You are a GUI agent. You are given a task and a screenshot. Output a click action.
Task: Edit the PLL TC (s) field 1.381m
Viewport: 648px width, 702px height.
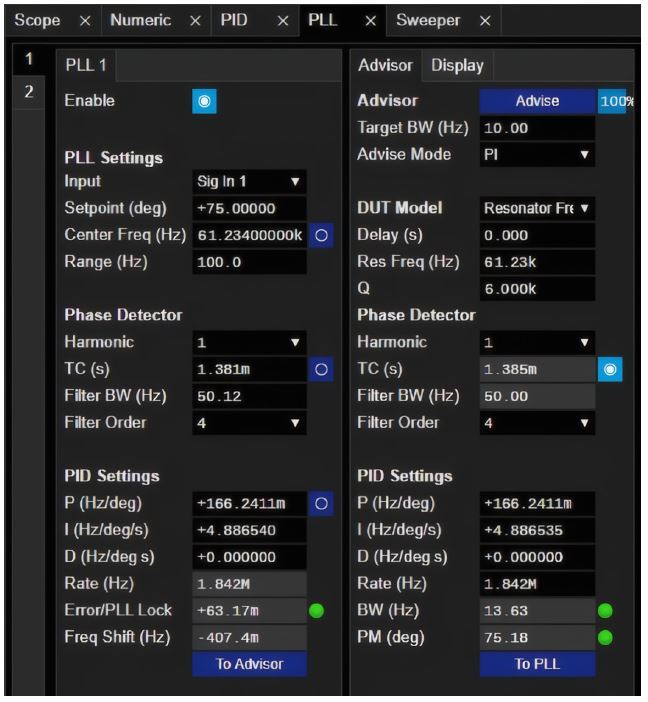[x=249, y=369]
